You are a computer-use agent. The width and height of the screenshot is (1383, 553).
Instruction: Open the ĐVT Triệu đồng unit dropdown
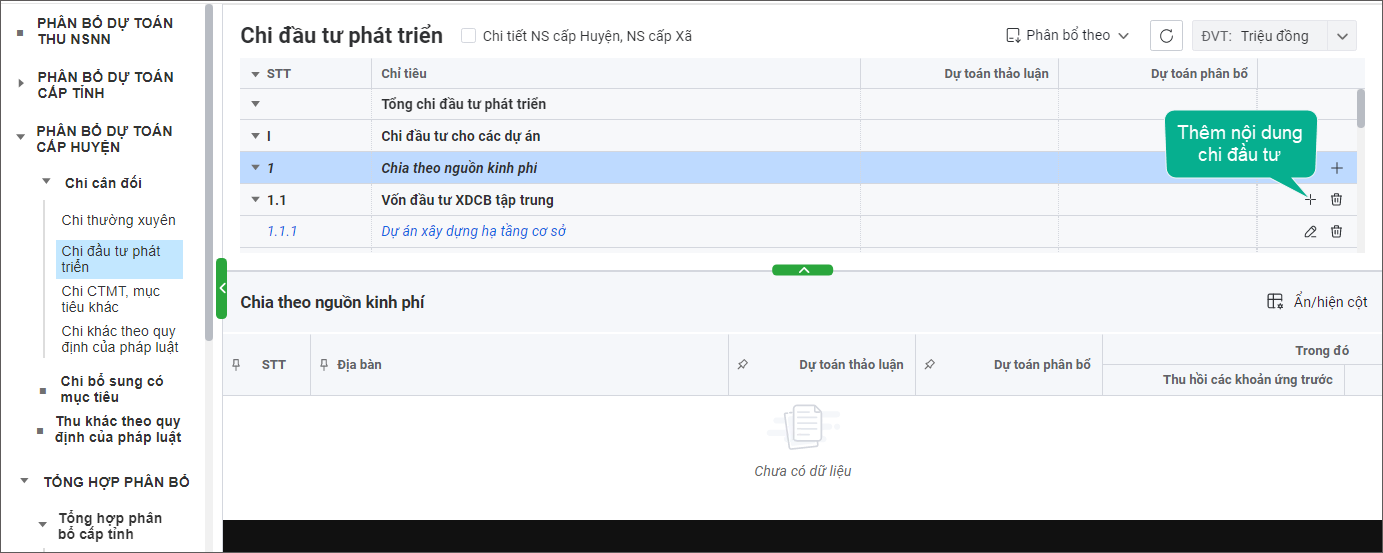(1341, 36)
